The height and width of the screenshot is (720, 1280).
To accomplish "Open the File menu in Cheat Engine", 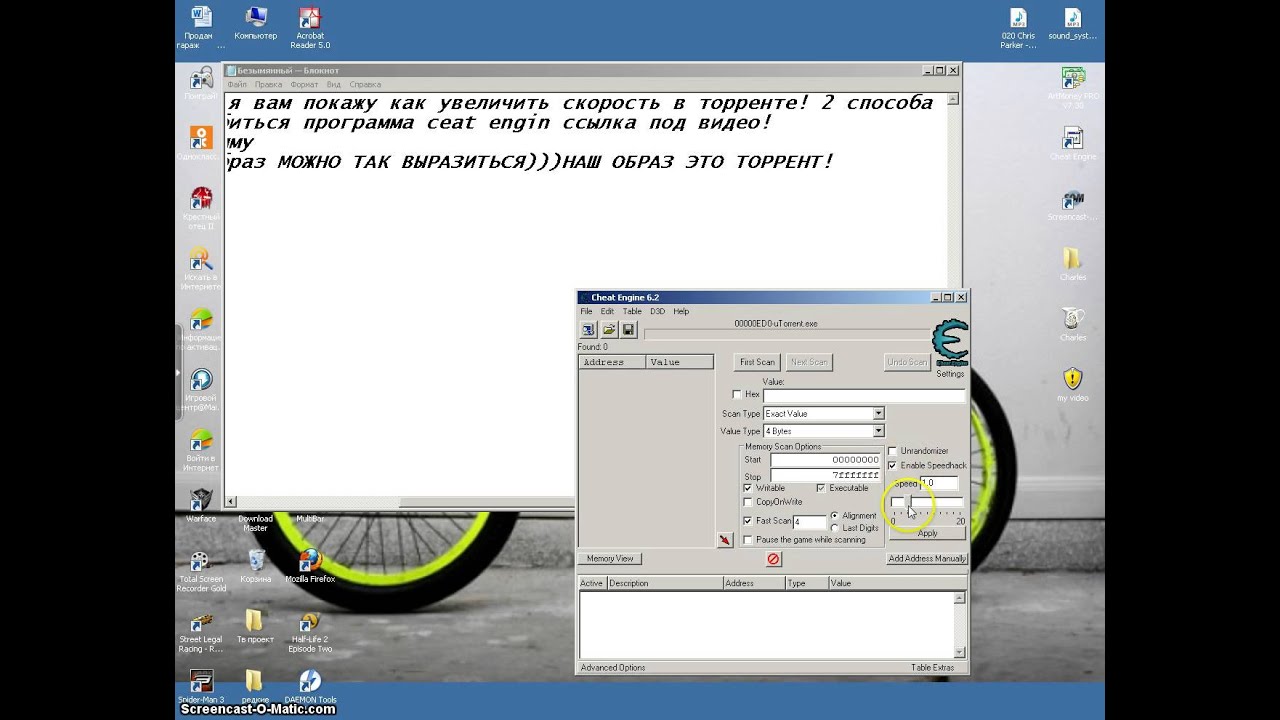I will [x=587, y=312].
